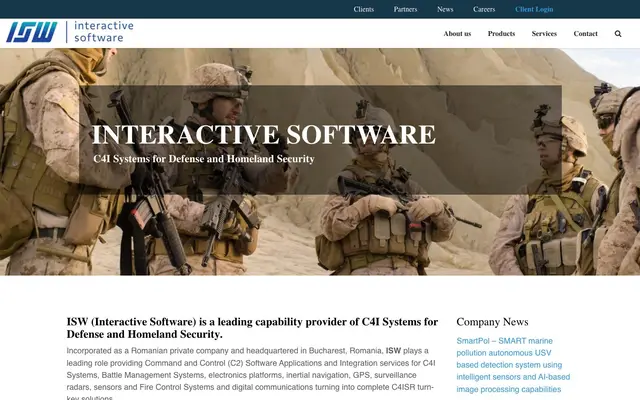This screenshot has height=400, width=640.
Task: Open the Products menu item
Action: pos(501,34)
